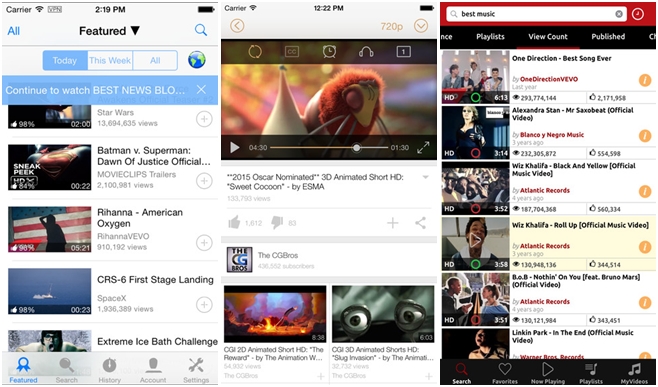
Task: Open Batman v. Superman video thumbnail
Action: pos(50,167)
